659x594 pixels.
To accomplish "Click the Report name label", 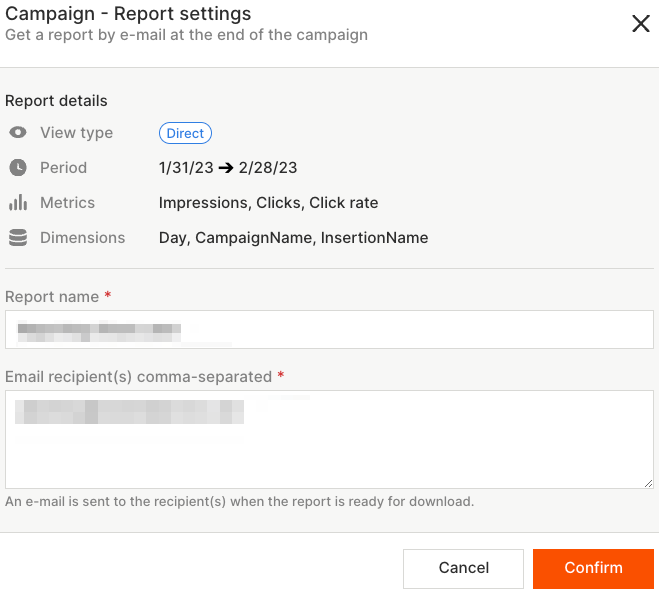I will coord(52,297).
